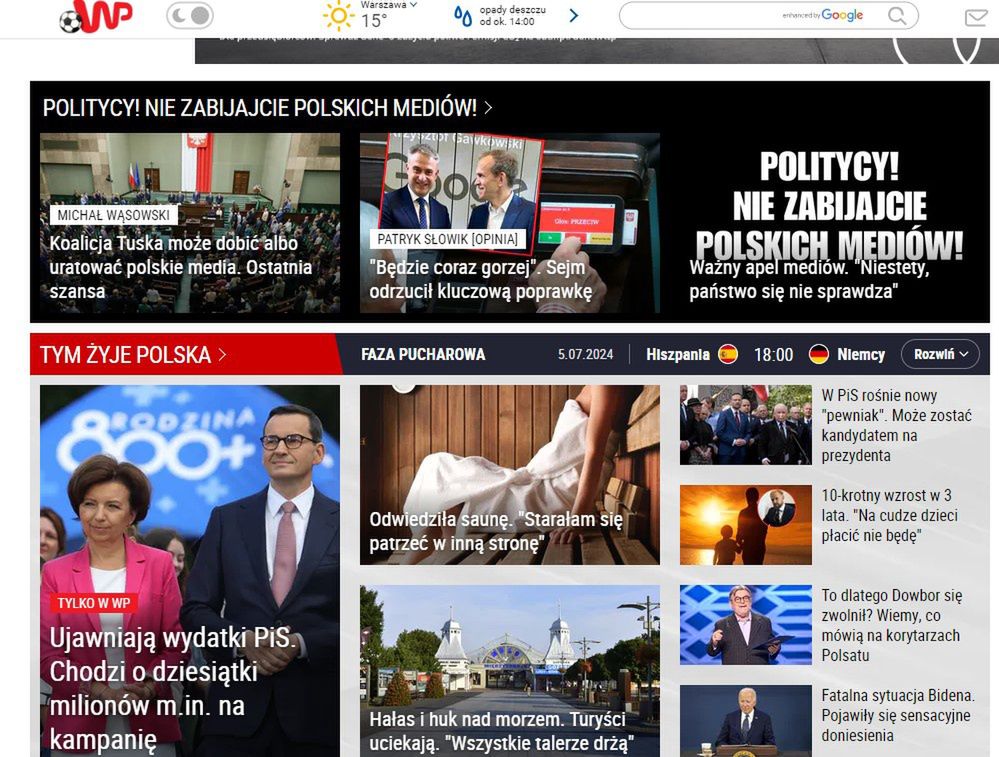
Task: Click the rain drops forecast icon
Action: 463,16
